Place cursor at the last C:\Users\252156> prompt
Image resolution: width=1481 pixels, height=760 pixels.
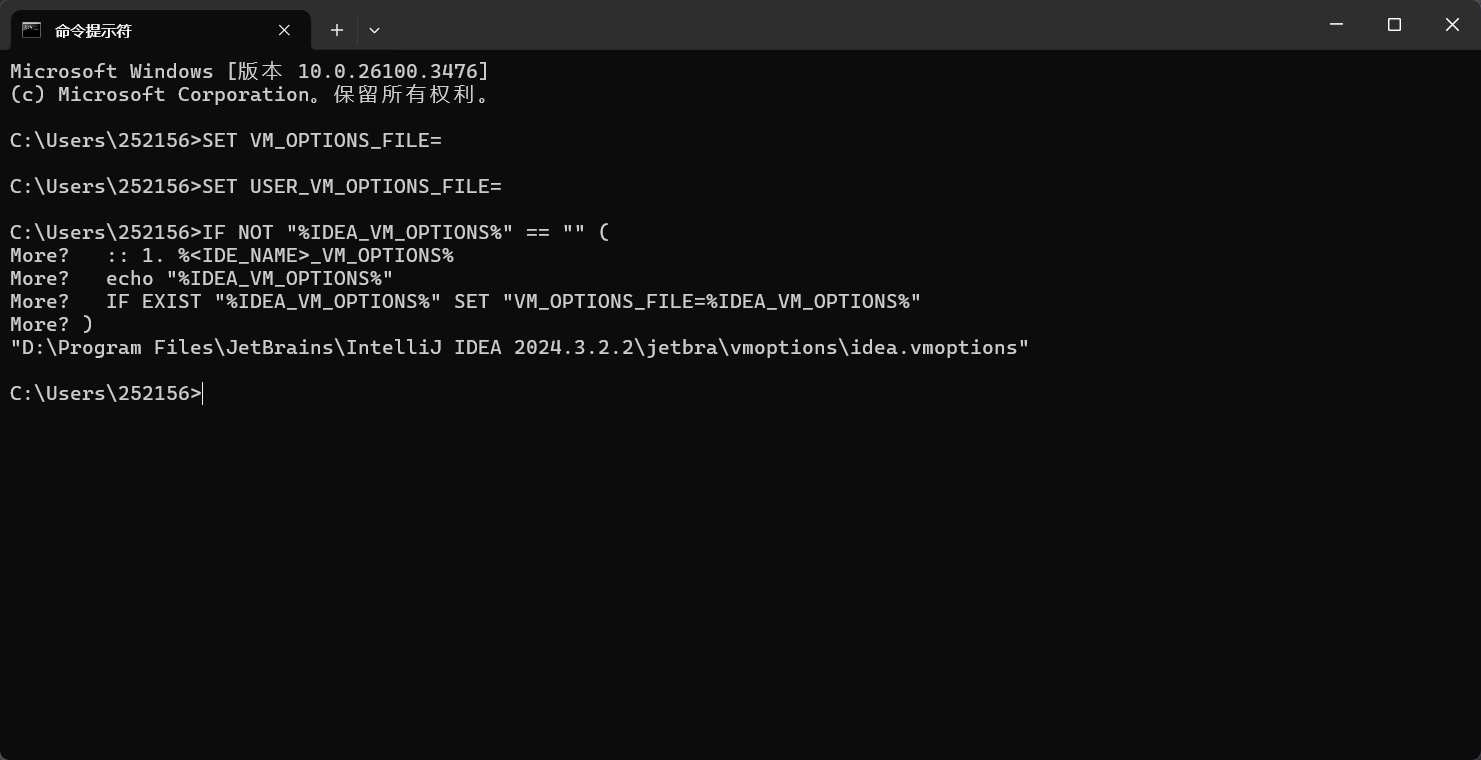[106, 393]
